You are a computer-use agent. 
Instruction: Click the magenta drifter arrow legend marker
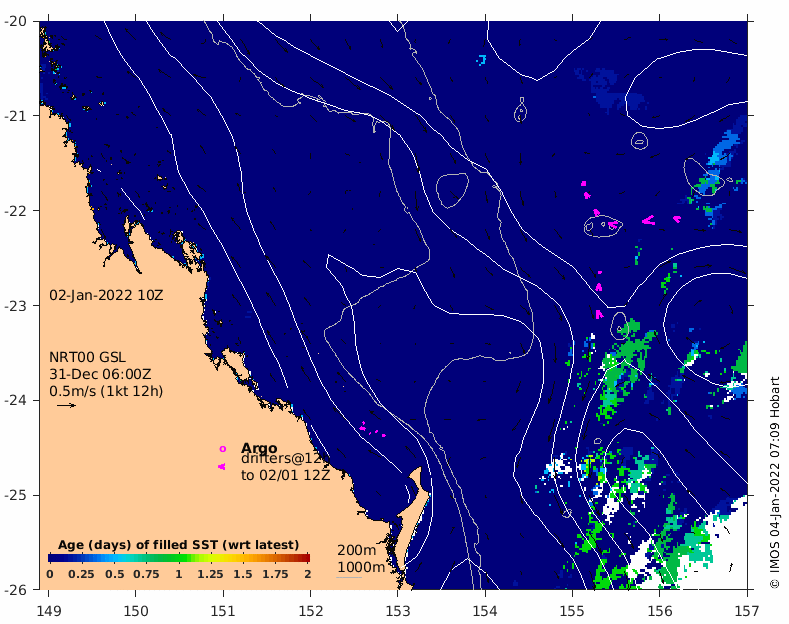pyautogui.click(x=221, y=466)
